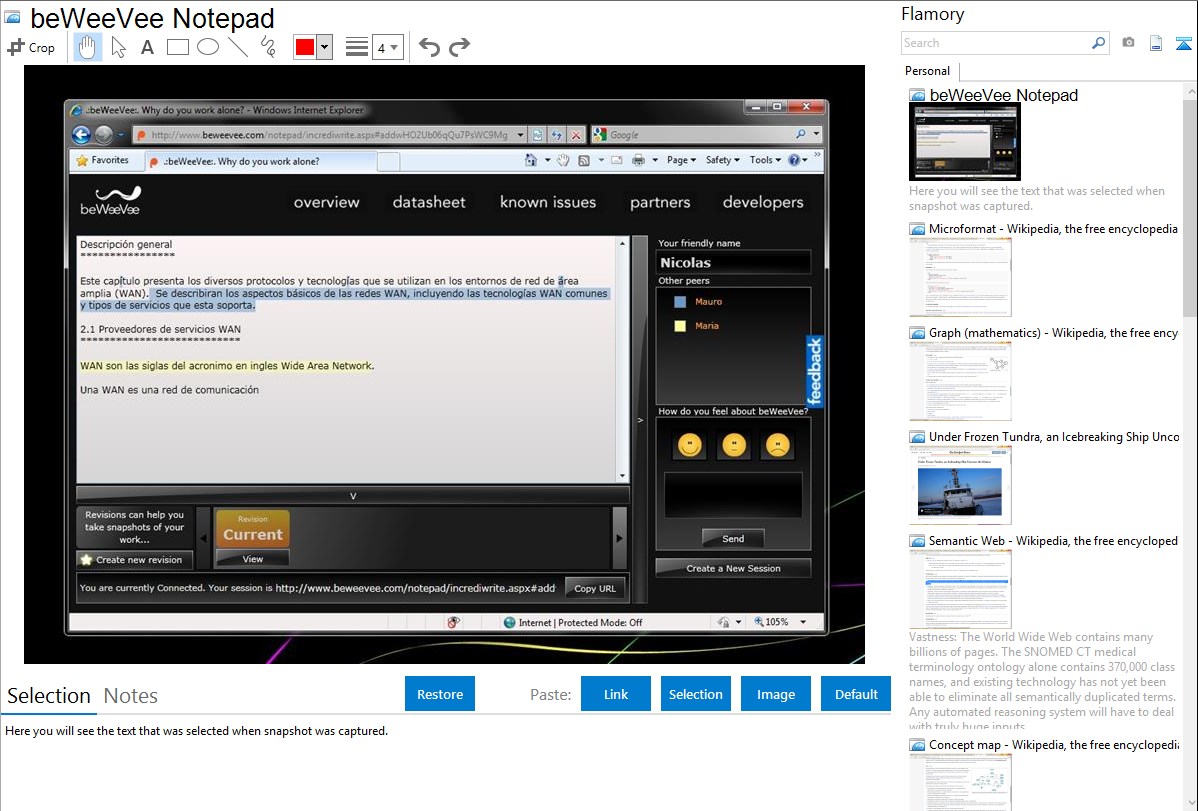Click the developers nav item
The height and width of the screenshot is (811, 1198).
(x=763, y=202)
